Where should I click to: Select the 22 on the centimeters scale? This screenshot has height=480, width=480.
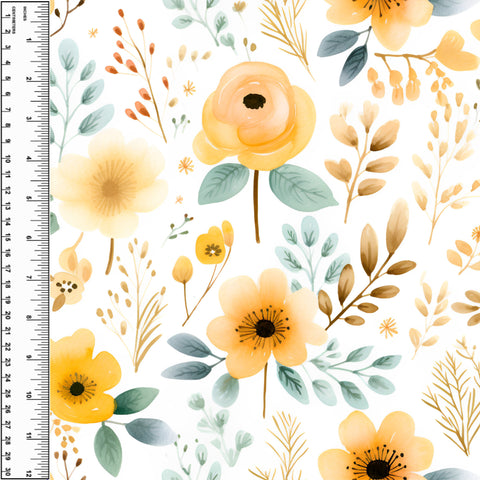point(8,347)
